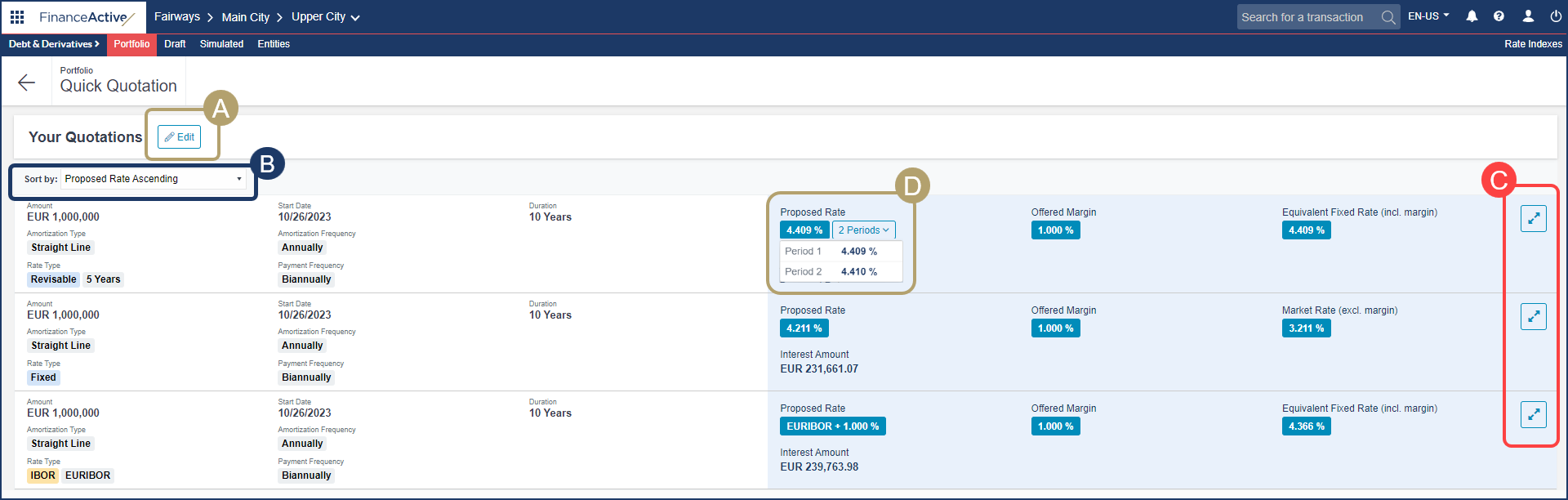The image size is (1568, 500).
Task: Switch to the Draft tab
Action: tap(175, 44)
